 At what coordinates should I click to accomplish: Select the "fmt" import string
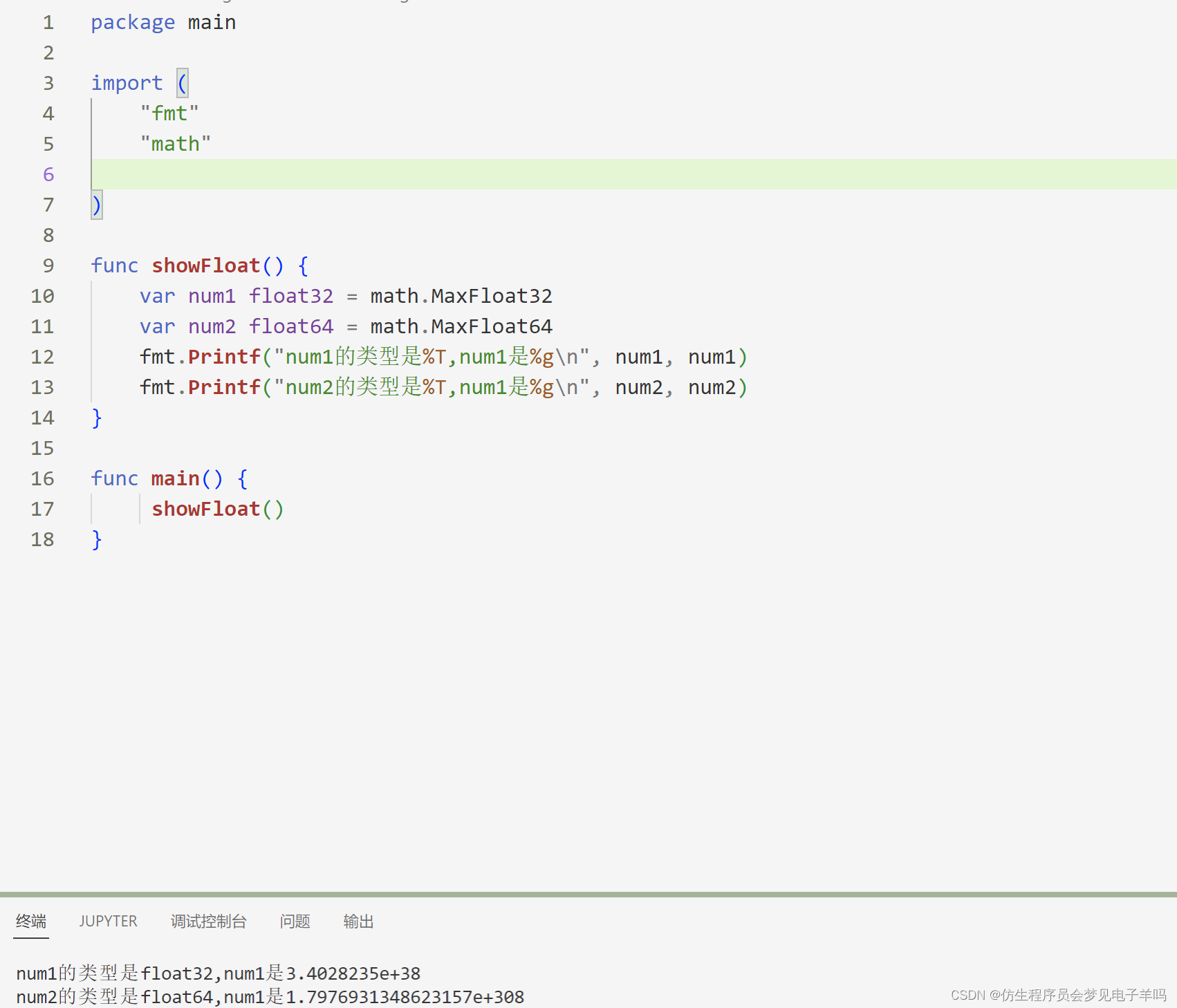pos(169,113)
